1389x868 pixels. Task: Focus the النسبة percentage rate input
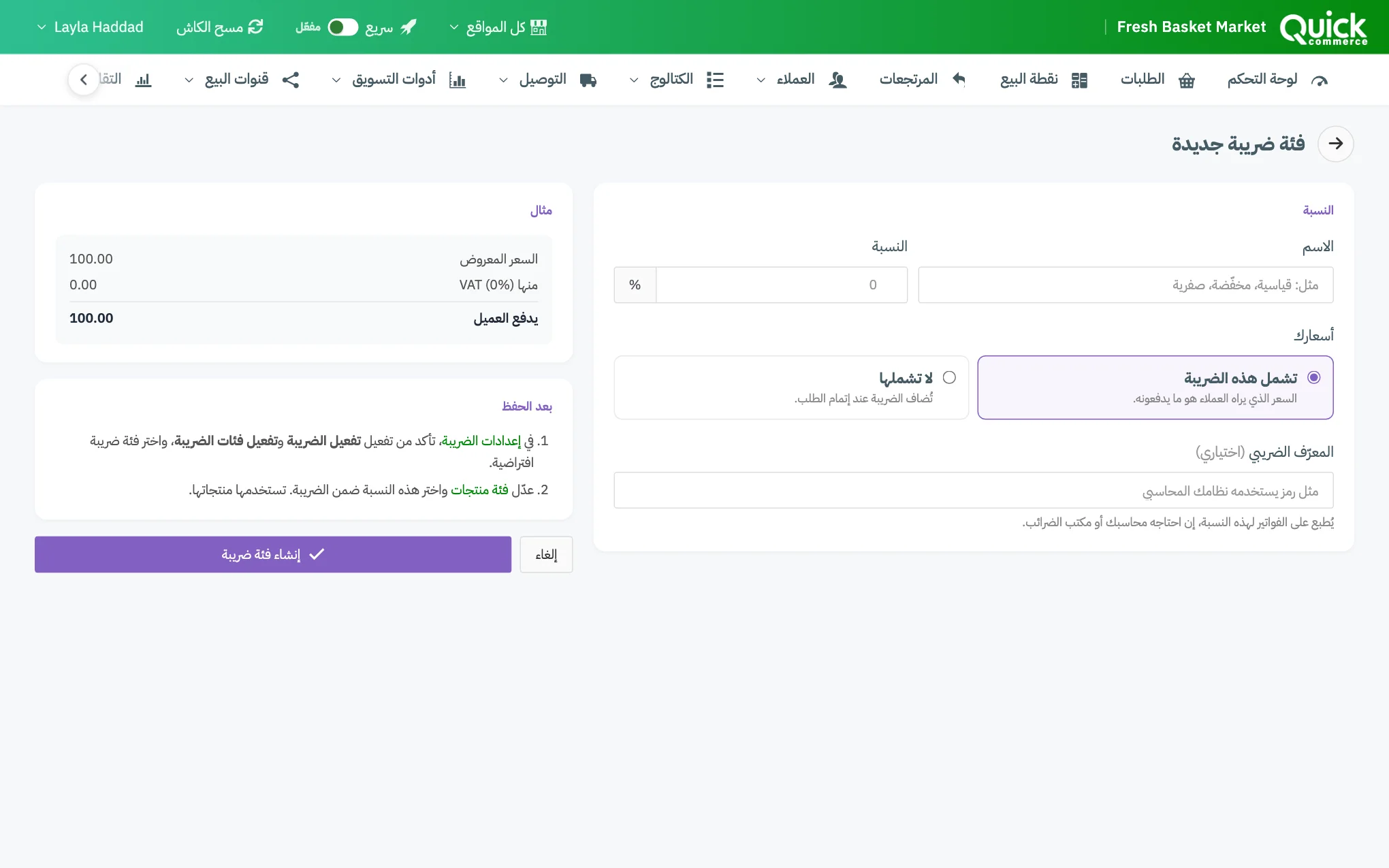[782, 285]
